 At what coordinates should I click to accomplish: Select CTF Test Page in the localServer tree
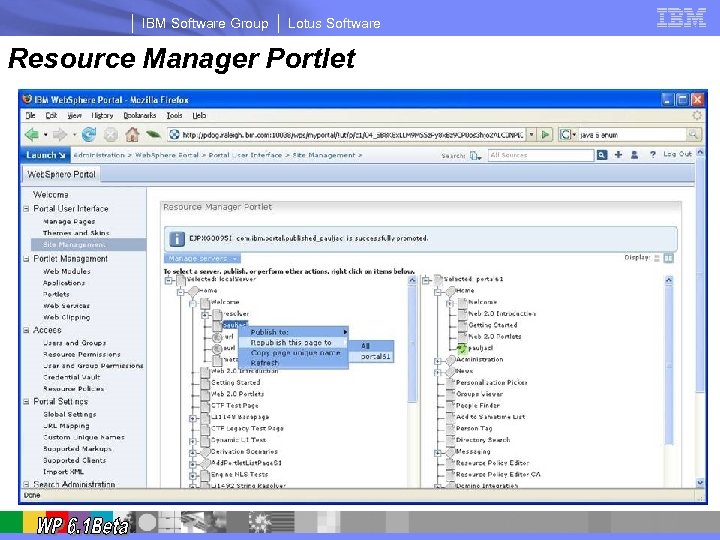[235, 405]
